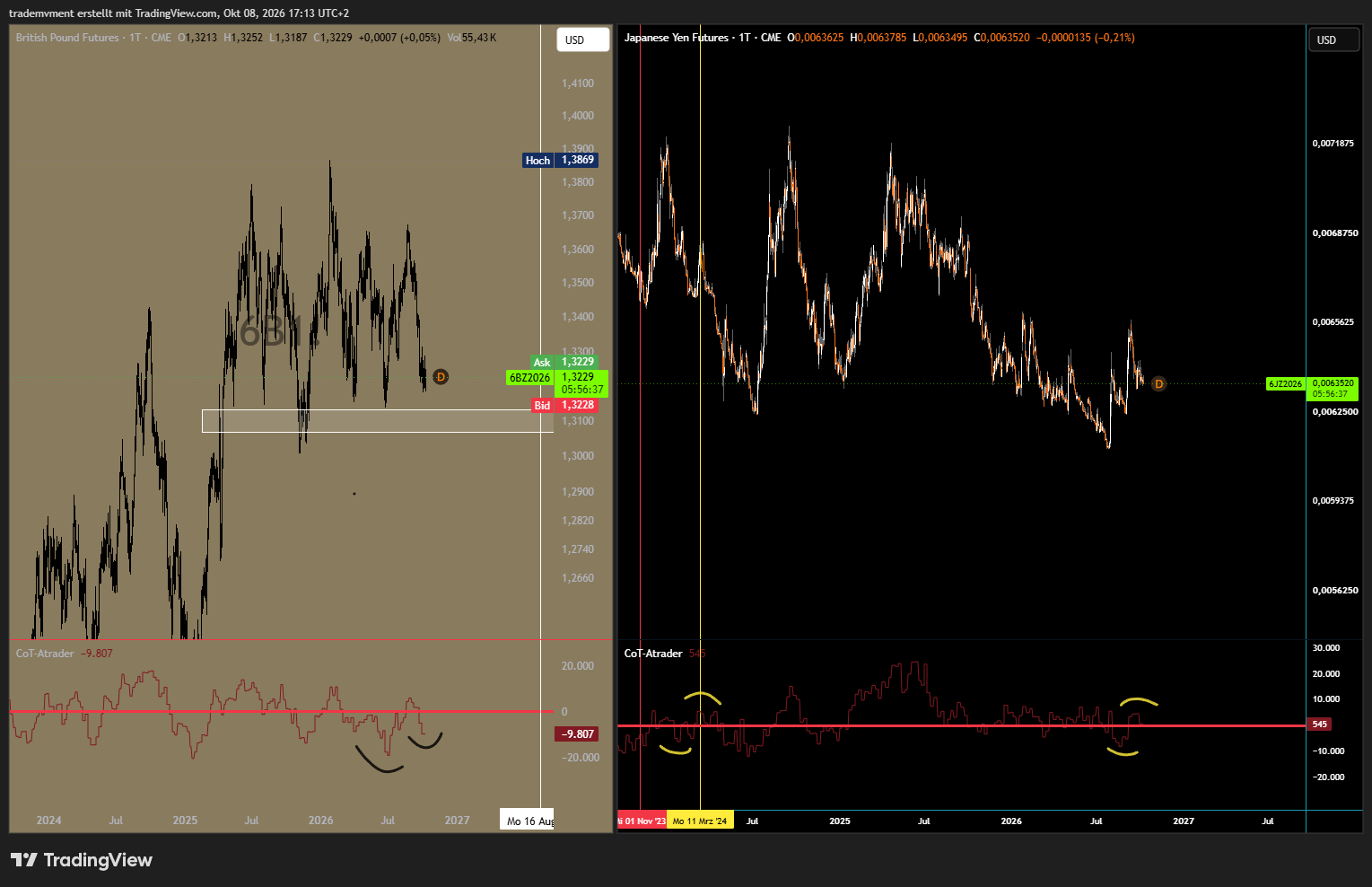The height and width of the screenshot is (887, 1372).
Task: Click the 0,0071875 price axis label
Action: click(x=1333, y=144)
